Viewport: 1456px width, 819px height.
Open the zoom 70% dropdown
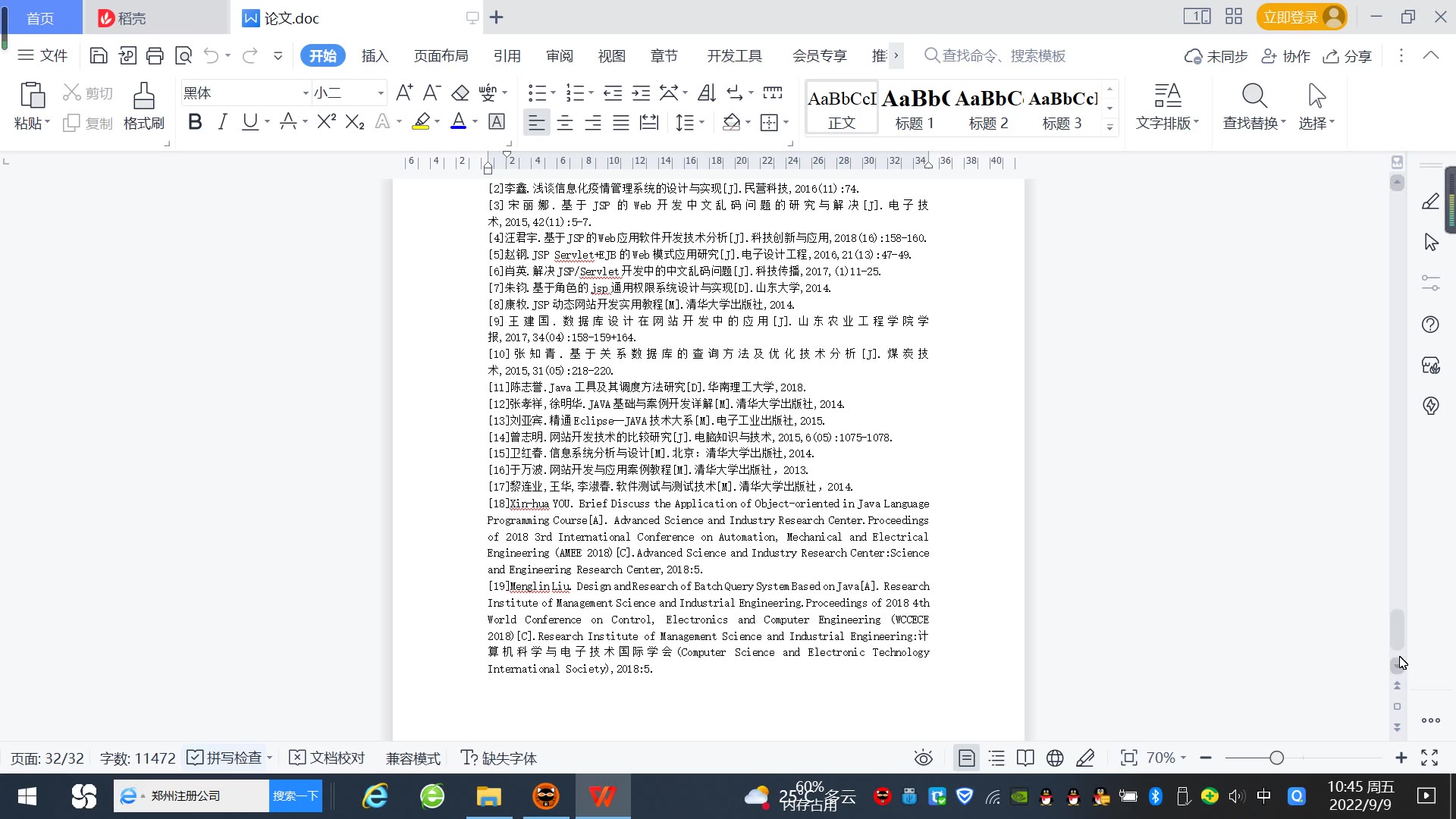pos(1183,758)
